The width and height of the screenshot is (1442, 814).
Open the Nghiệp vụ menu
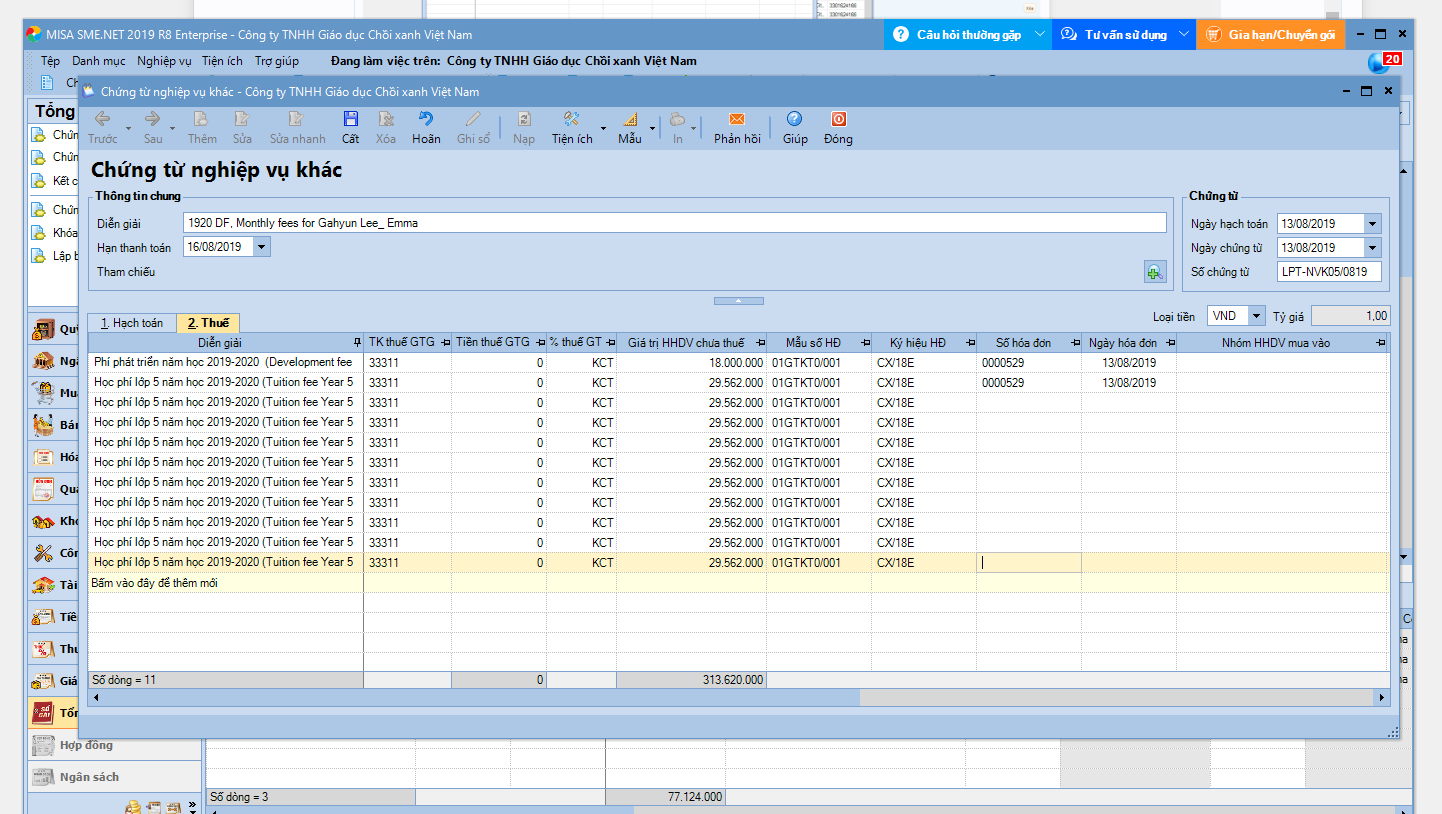164,61
